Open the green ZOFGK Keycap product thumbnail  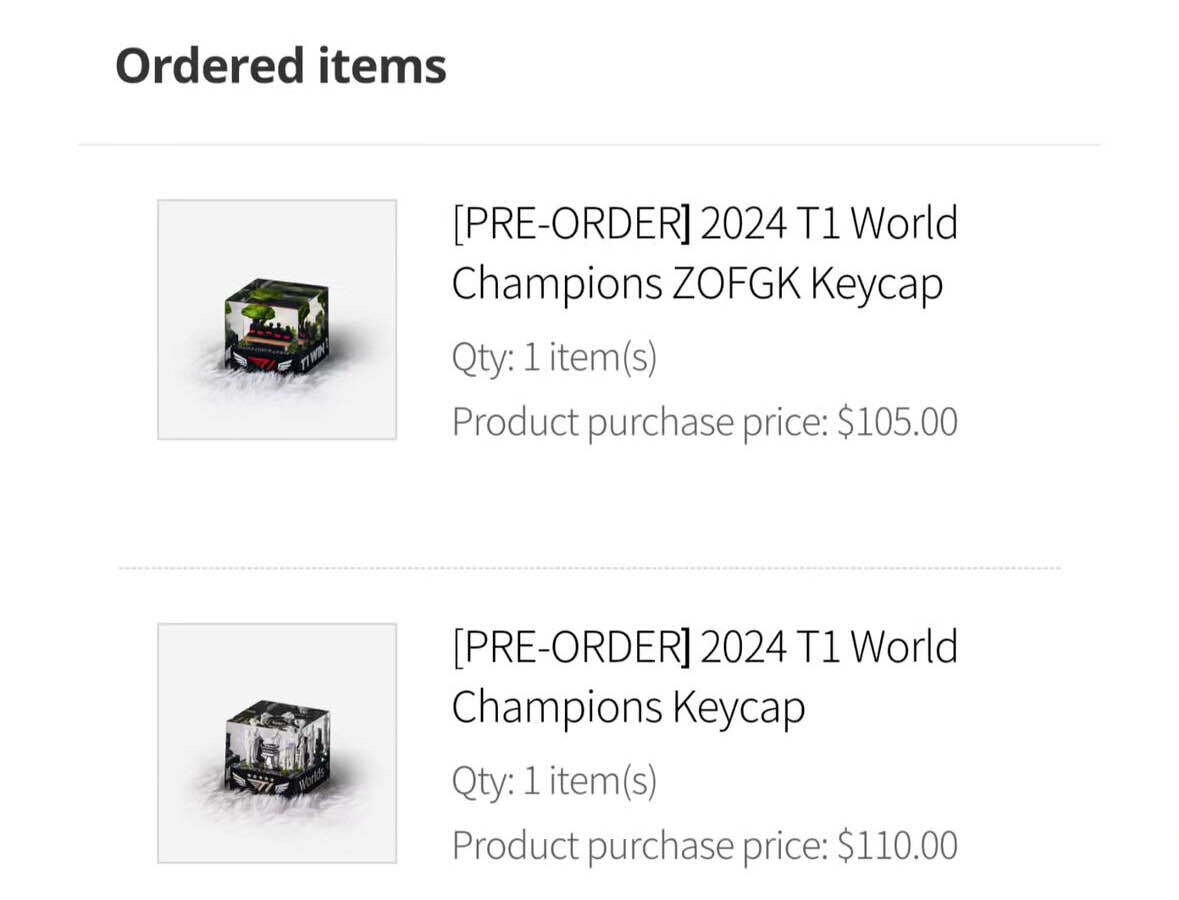tap(277, 319)
